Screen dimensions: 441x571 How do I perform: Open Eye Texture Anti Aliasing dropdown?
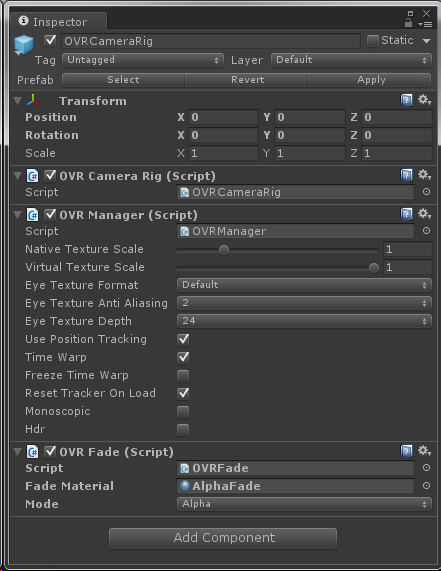[x=304, y=303]
